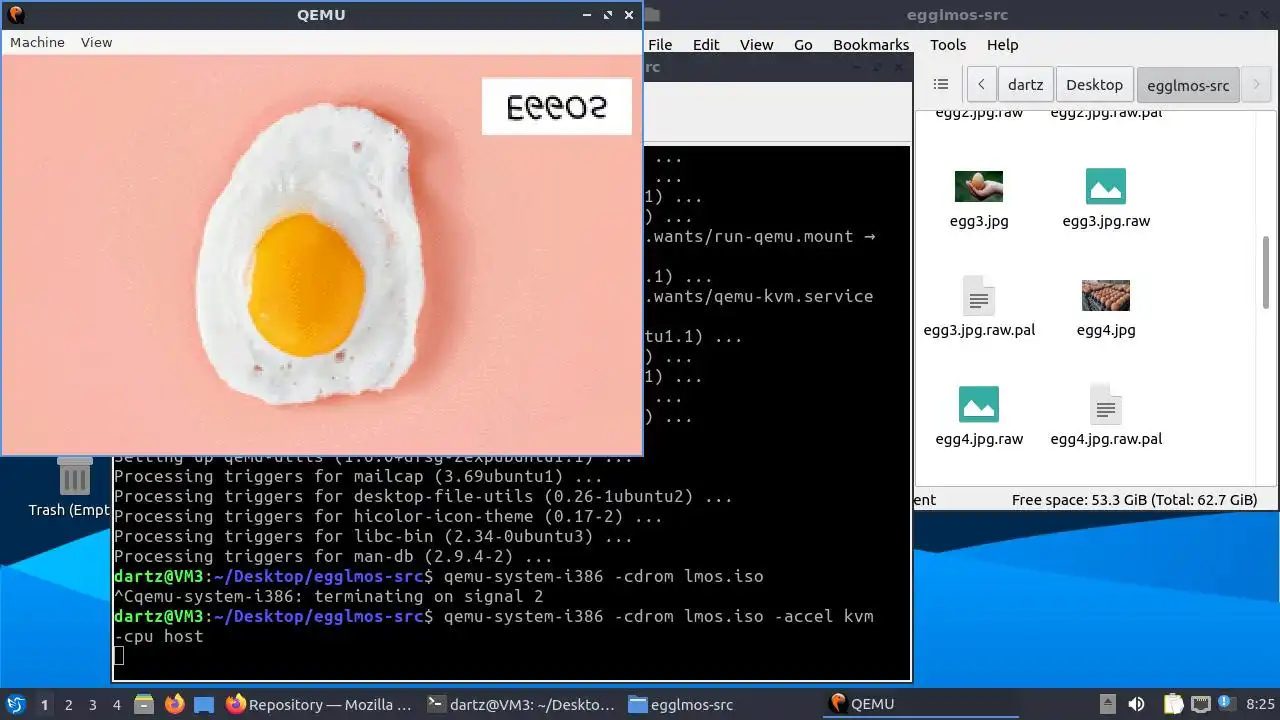Go to the Desktop folder in path bar
The height and width of the screenshot is (720, 1280).
click(1094, 85)
